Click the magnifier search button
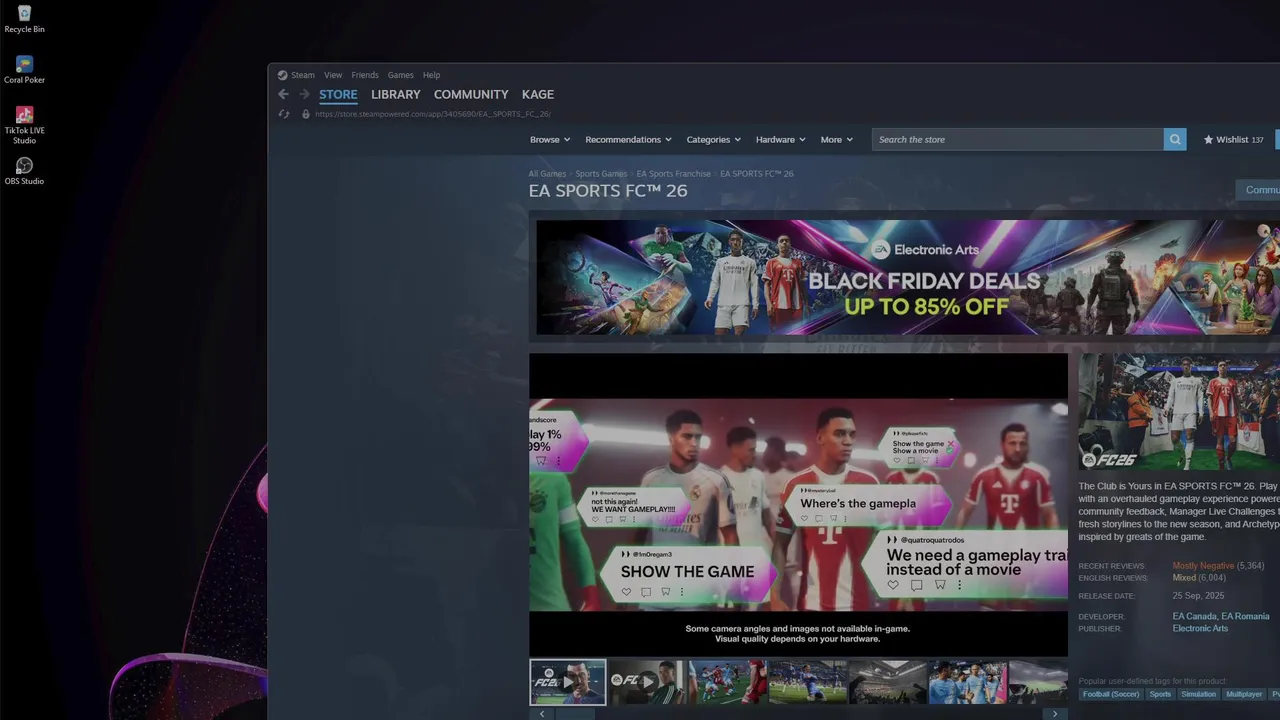Screen dimensions: 1280x720 pos(1175,140)
